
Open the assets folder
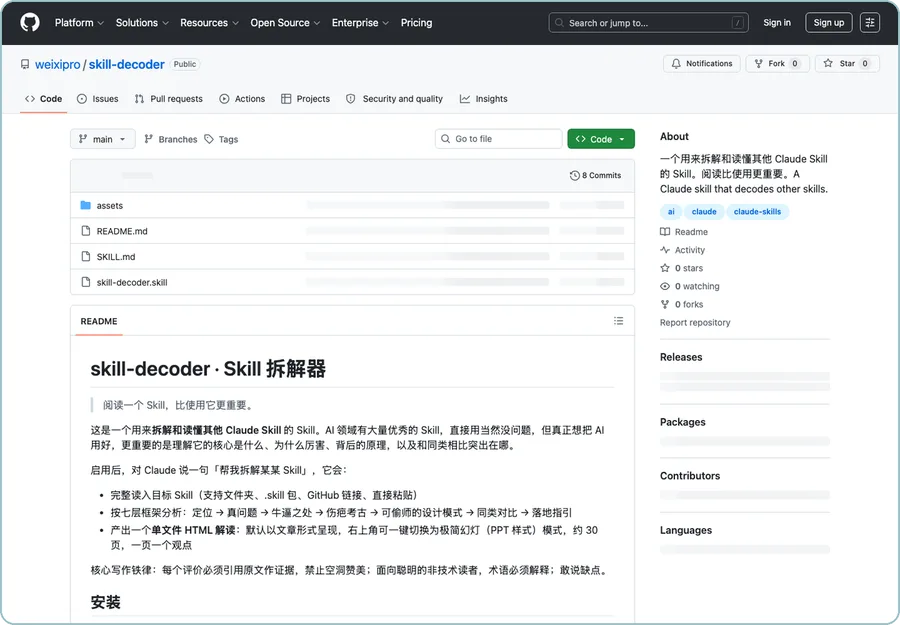(110, 205)
